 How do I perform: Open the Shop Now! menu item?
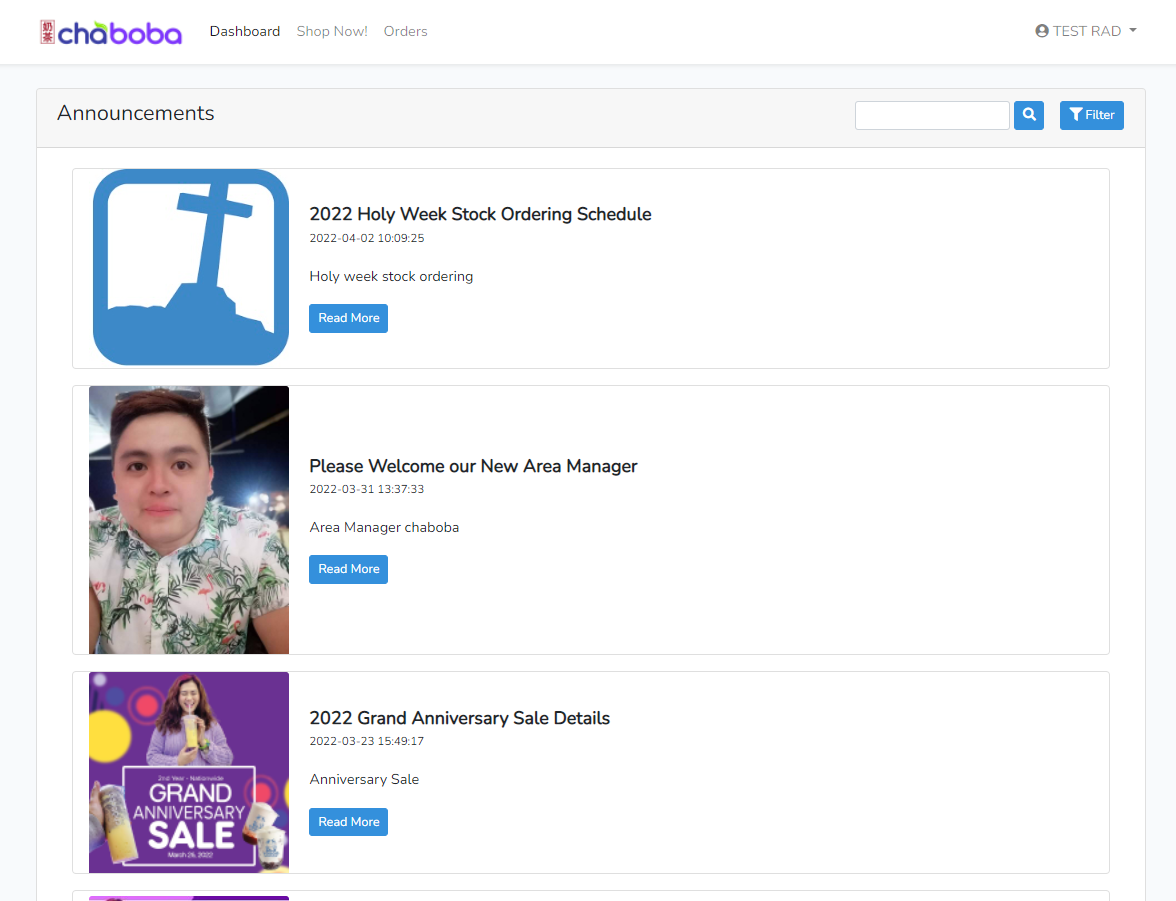[x=332, y=31]
